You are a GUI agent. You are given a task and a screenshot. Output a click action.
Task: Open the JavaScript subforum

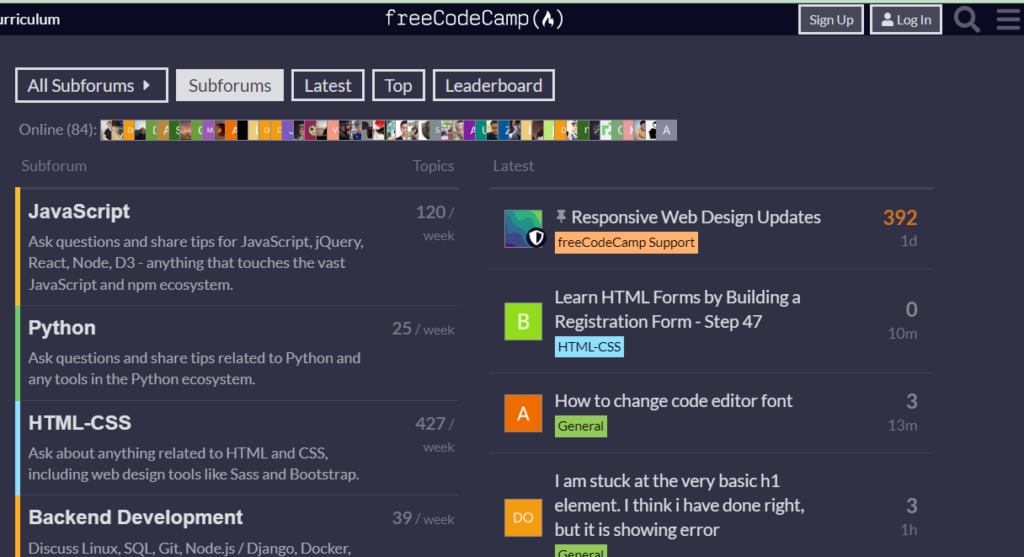coord(79,212)
